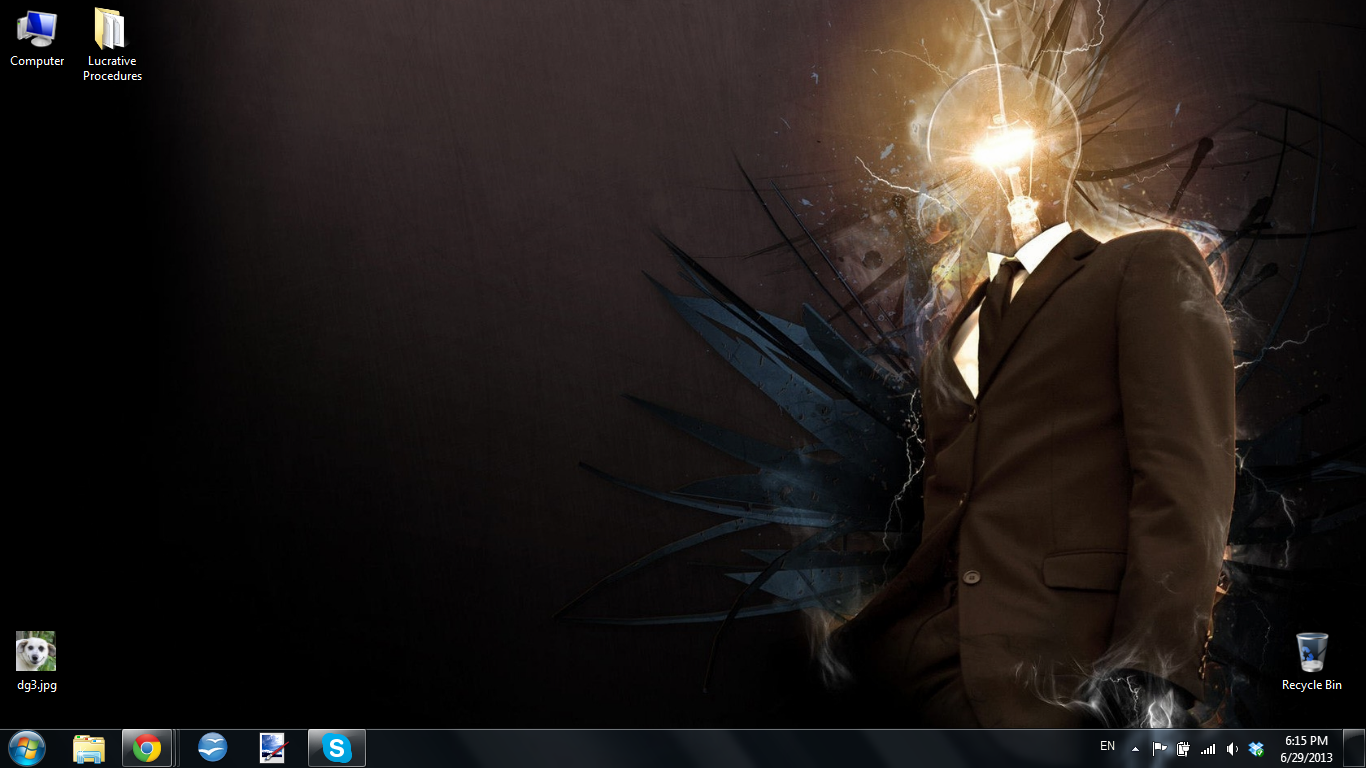This screenshot has height=768, width=1366.
Task: Open Skype from the taskbar
Action: [x=337, y=748]
